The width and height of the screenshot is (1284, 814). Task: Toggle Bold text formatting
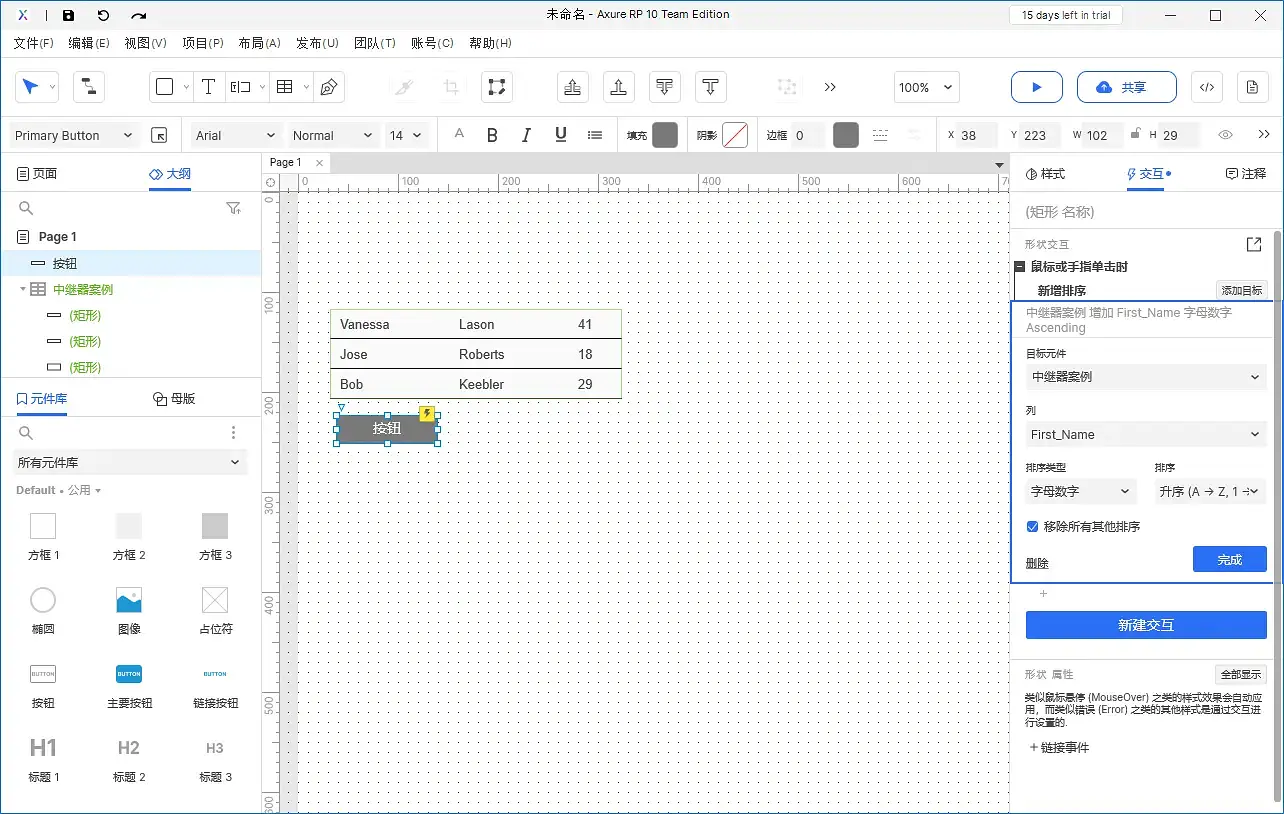492,135
